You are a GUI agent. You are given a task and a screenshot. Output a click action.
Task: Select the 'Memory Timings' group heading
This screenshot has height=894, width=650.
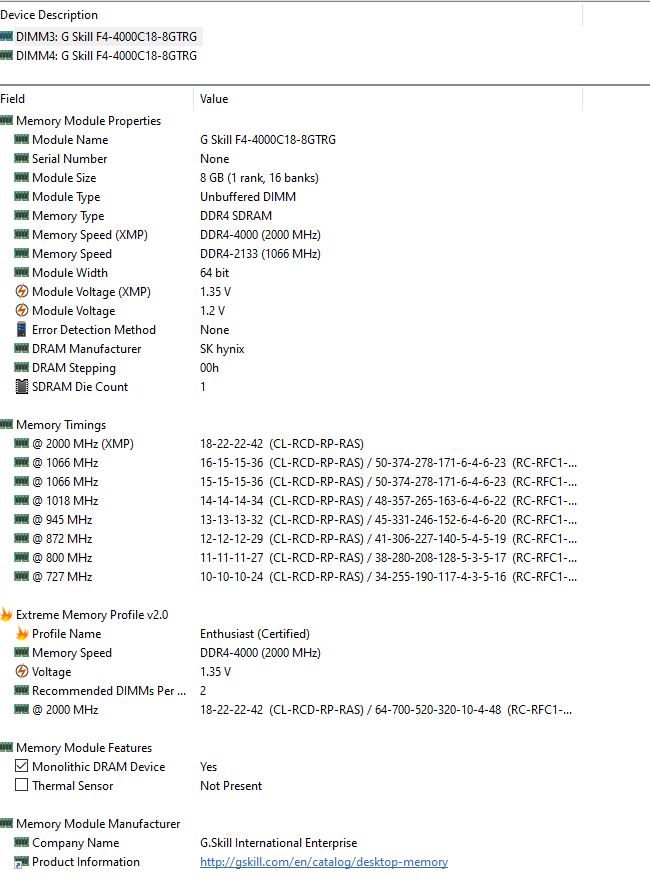pyautogui.click(x=61, y=425)
